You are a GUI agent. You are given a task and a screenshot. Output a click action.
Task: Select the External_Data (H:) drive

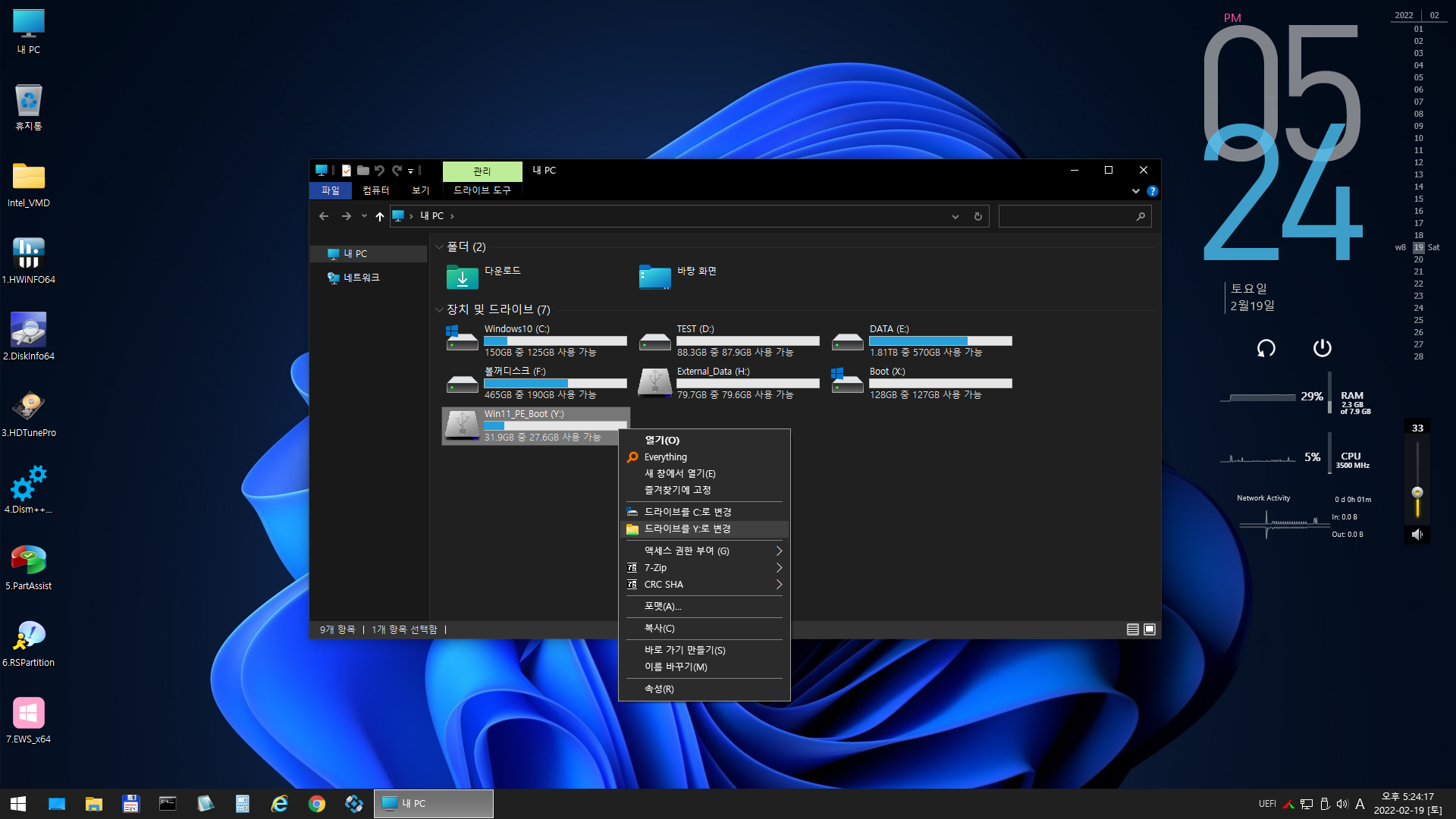(729, 384)
